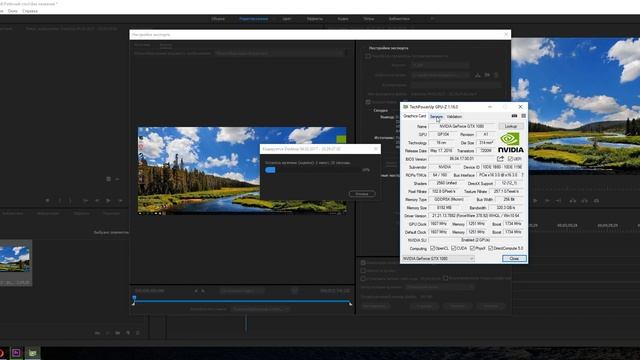The height and width of the screenshot is (360, 640).
Task: Click the program monitor video preview
Action: 576,106
